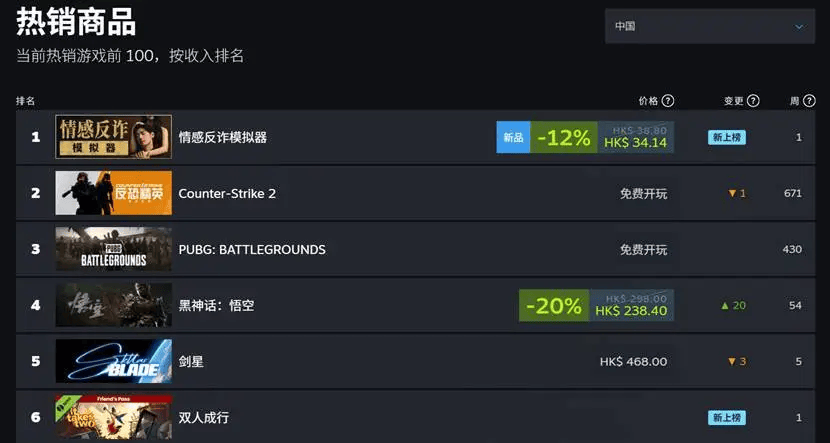Click the It Takes Two thumbnail
830x443 pixels.
point(113,417)
